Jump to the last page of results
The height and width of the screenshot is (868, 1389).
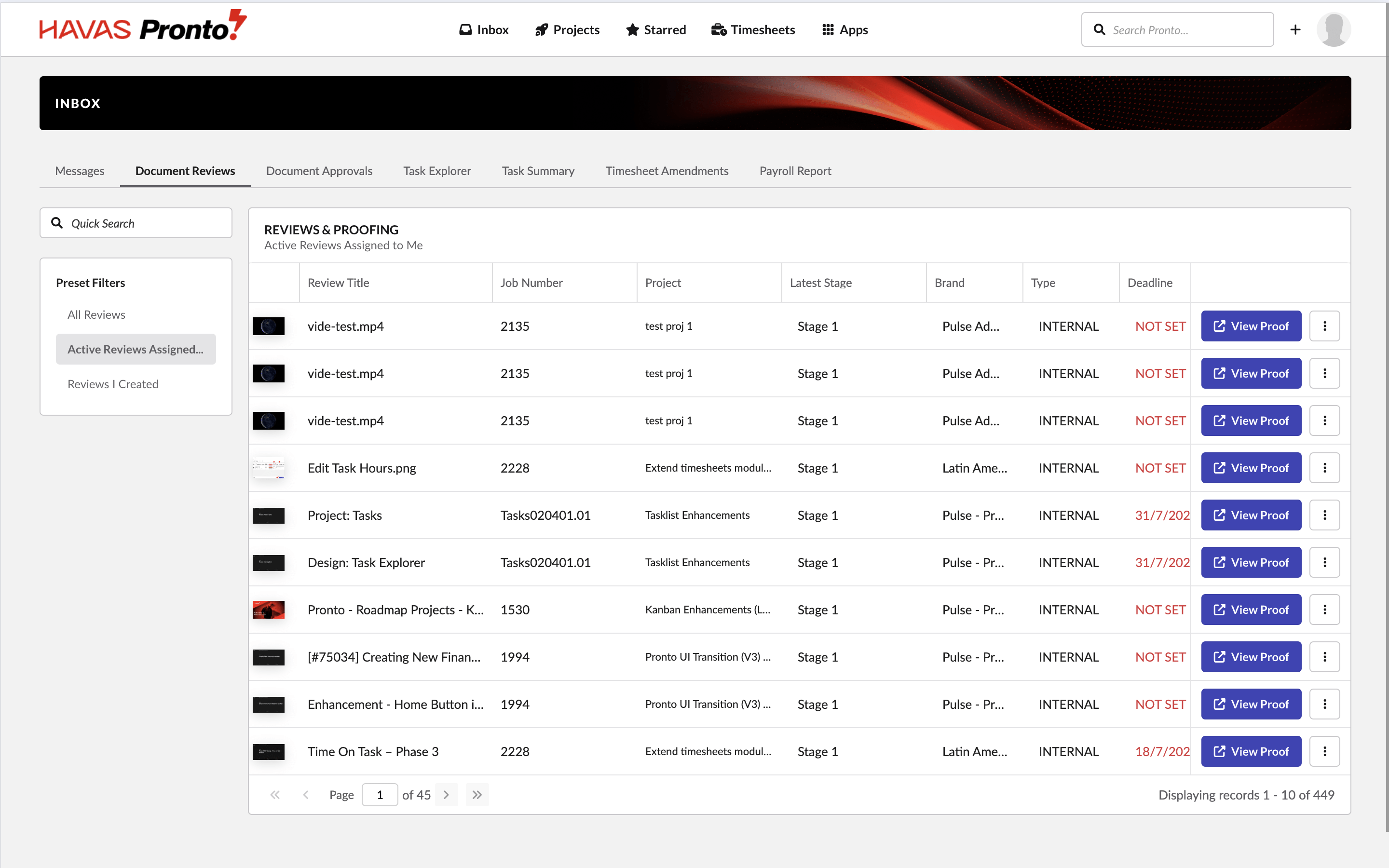477,795
